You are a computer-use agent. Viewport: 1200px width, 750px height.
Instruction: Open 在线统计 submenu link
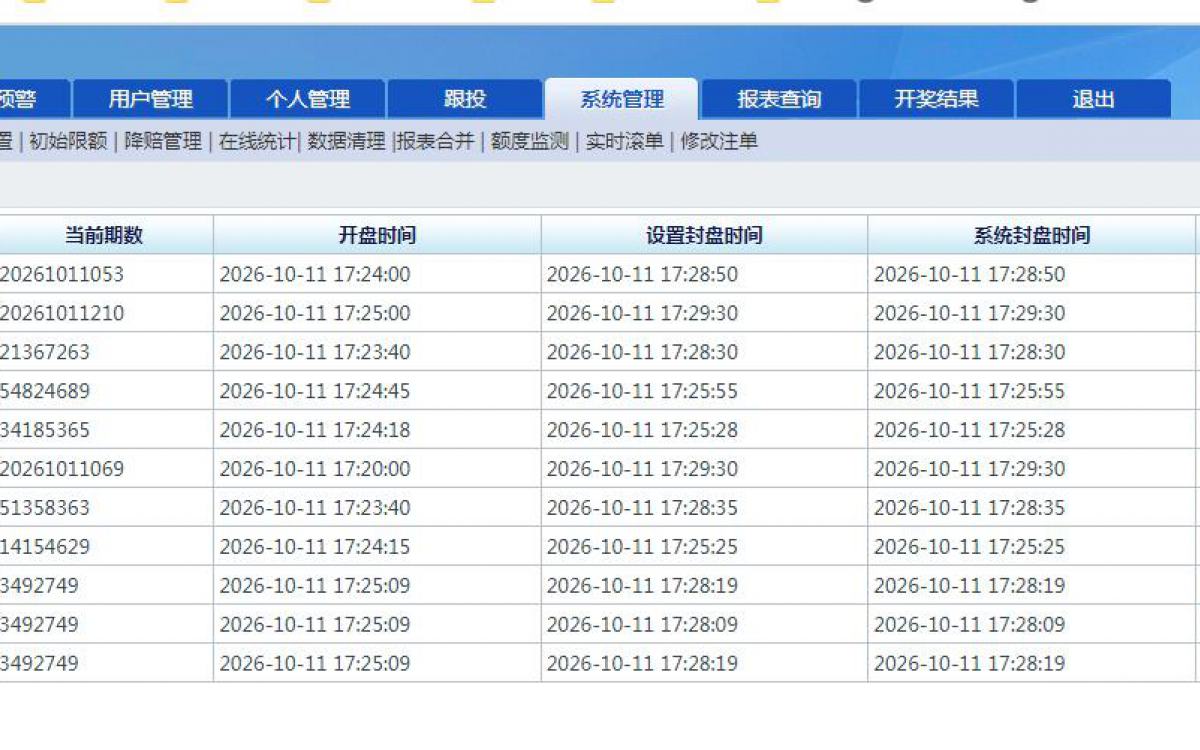tap(257, 142)
